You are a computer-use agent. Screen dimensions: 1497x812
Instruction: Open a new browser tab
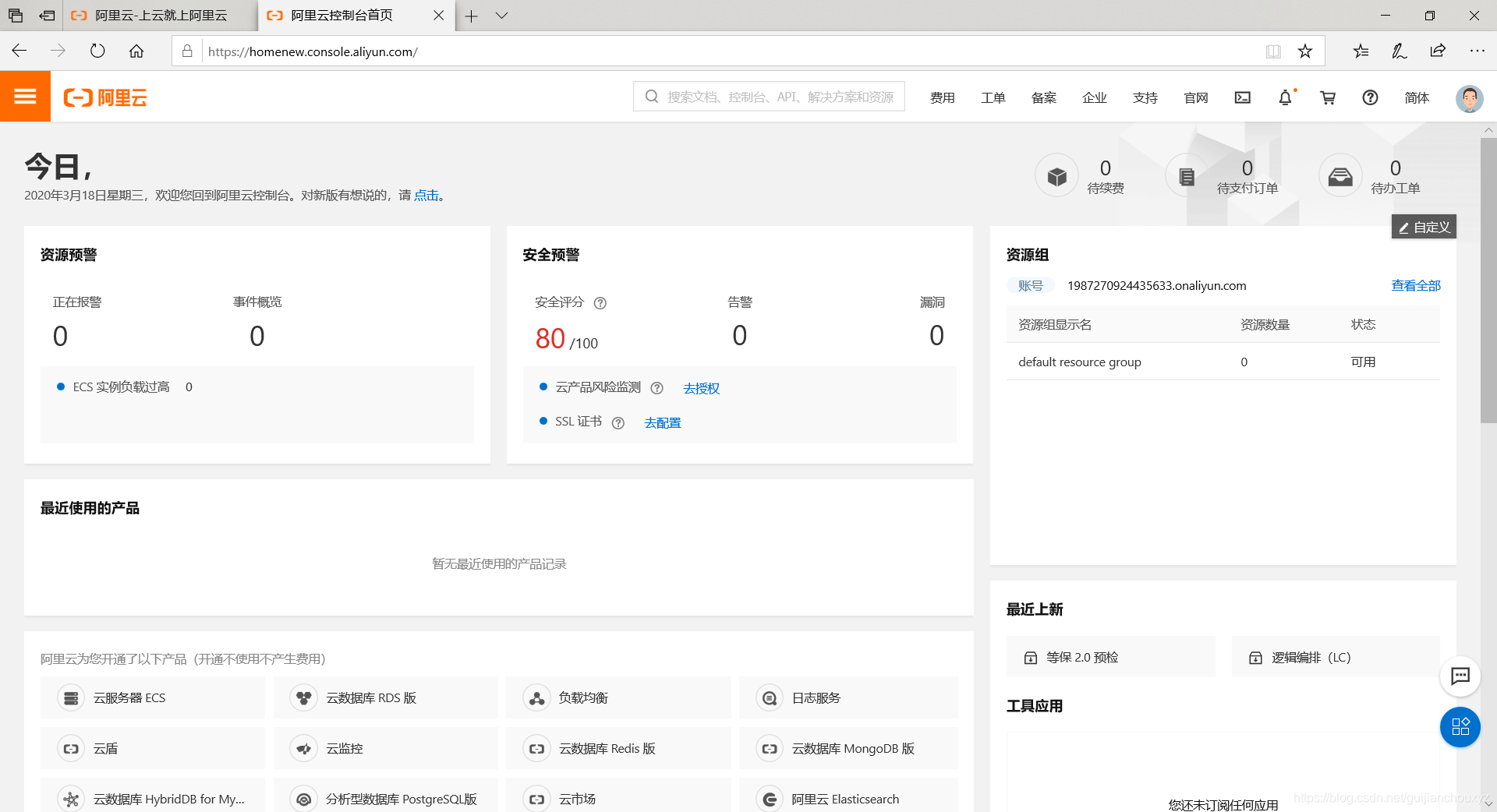[x=471, y=16]
